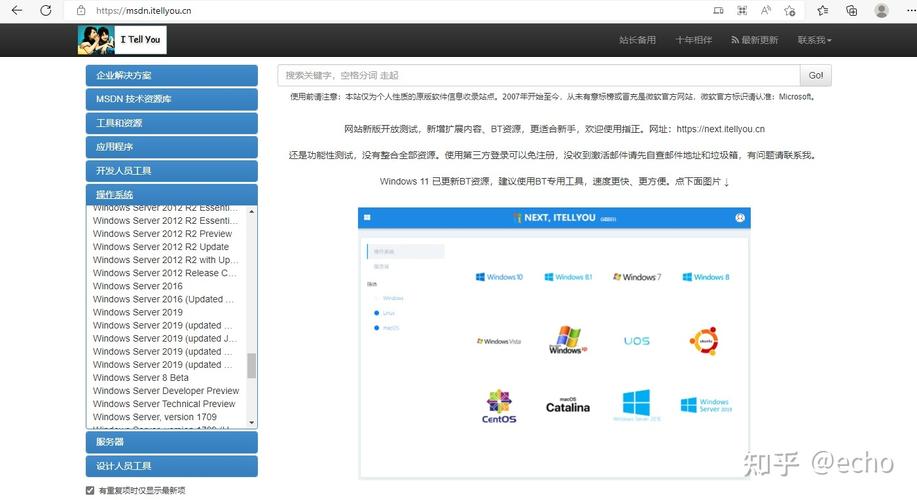Click the Windows XP logo in the preview
917x500 pixels.
(567, 340)
